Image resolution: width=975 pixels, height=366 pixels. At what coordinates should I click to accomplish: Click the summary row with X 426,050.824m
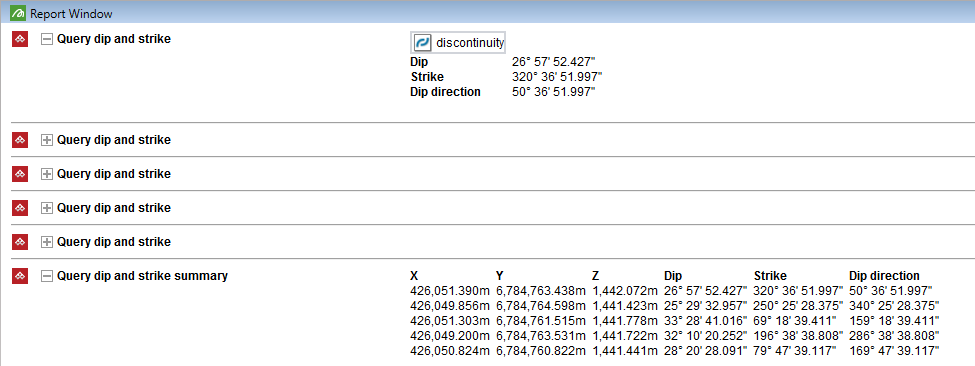point(675,351)
